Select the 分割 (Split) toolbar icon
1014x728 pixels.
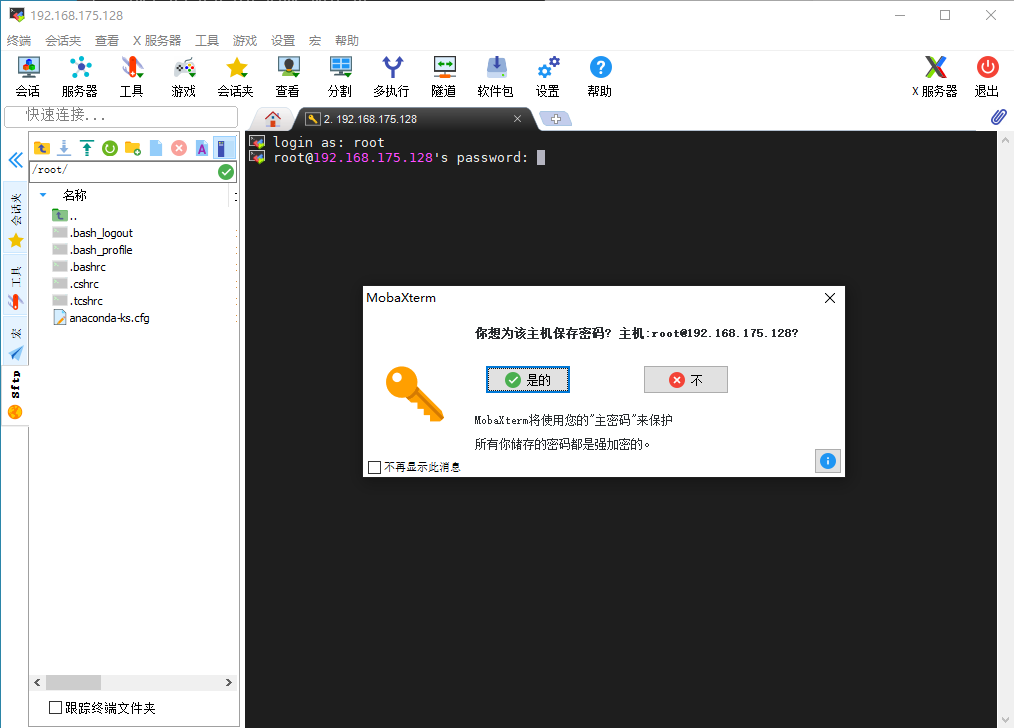[340, 76]
